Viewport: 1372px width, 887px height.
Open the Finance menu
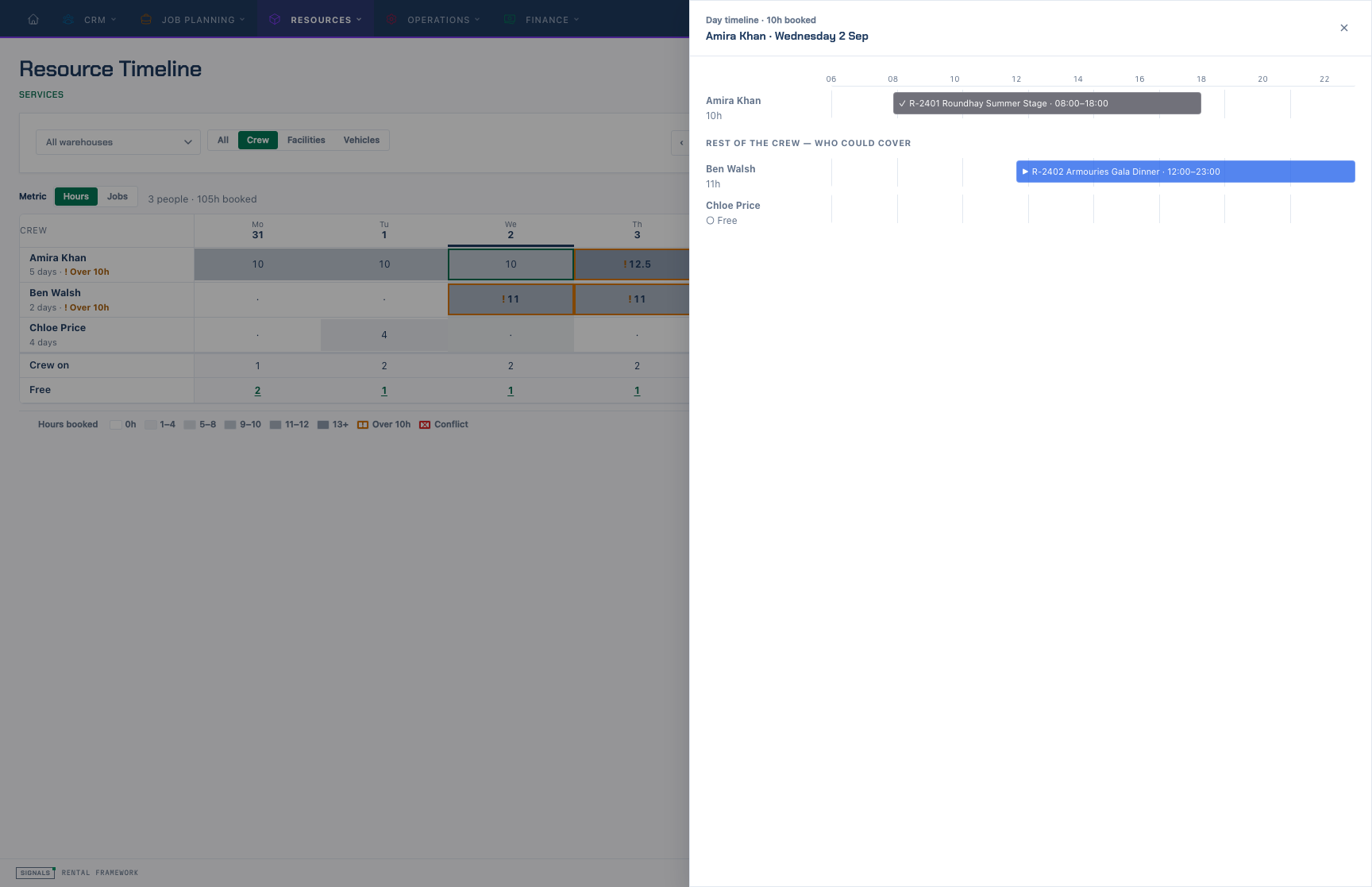541,19
